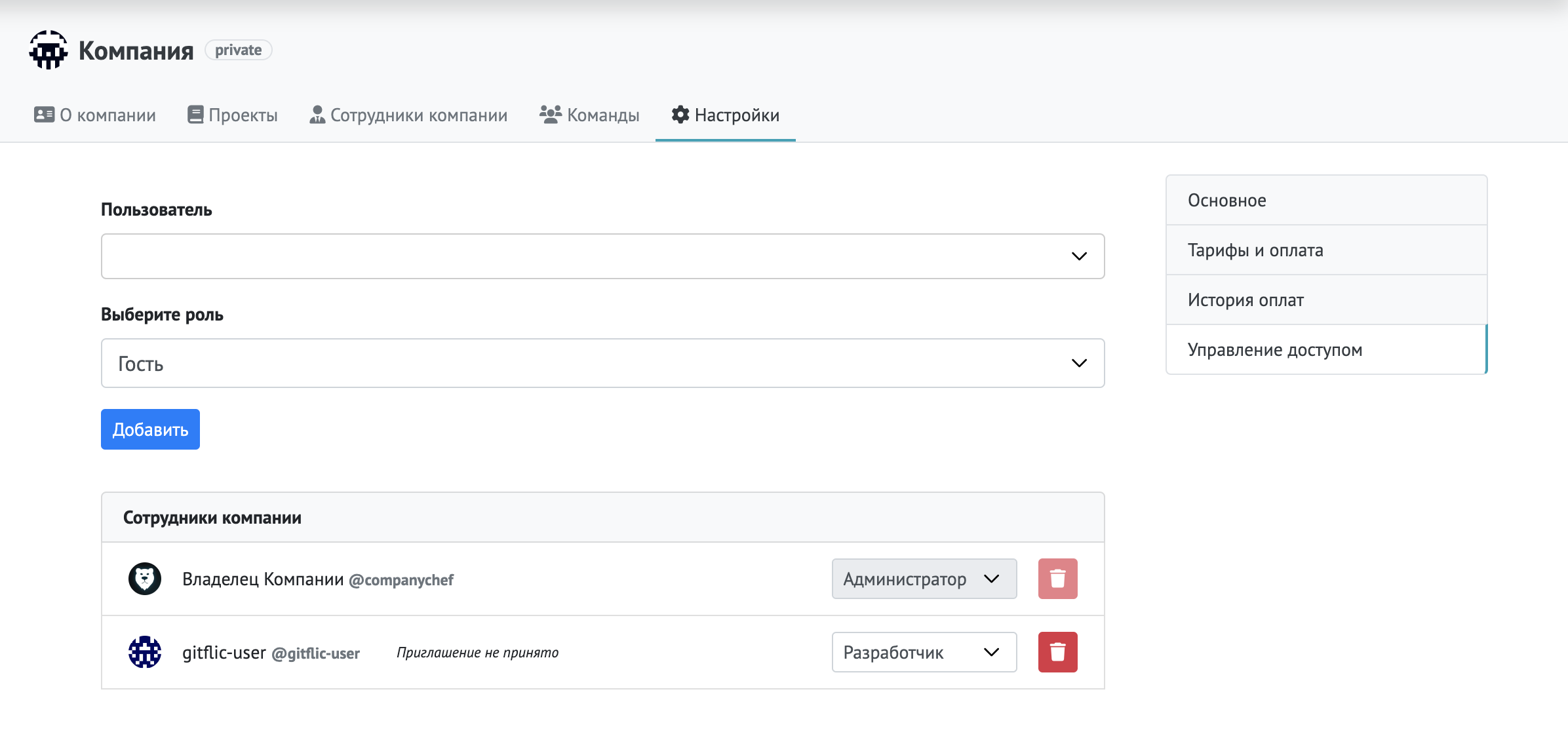Click 'Приглашение не принято' status text

(478, 652)
